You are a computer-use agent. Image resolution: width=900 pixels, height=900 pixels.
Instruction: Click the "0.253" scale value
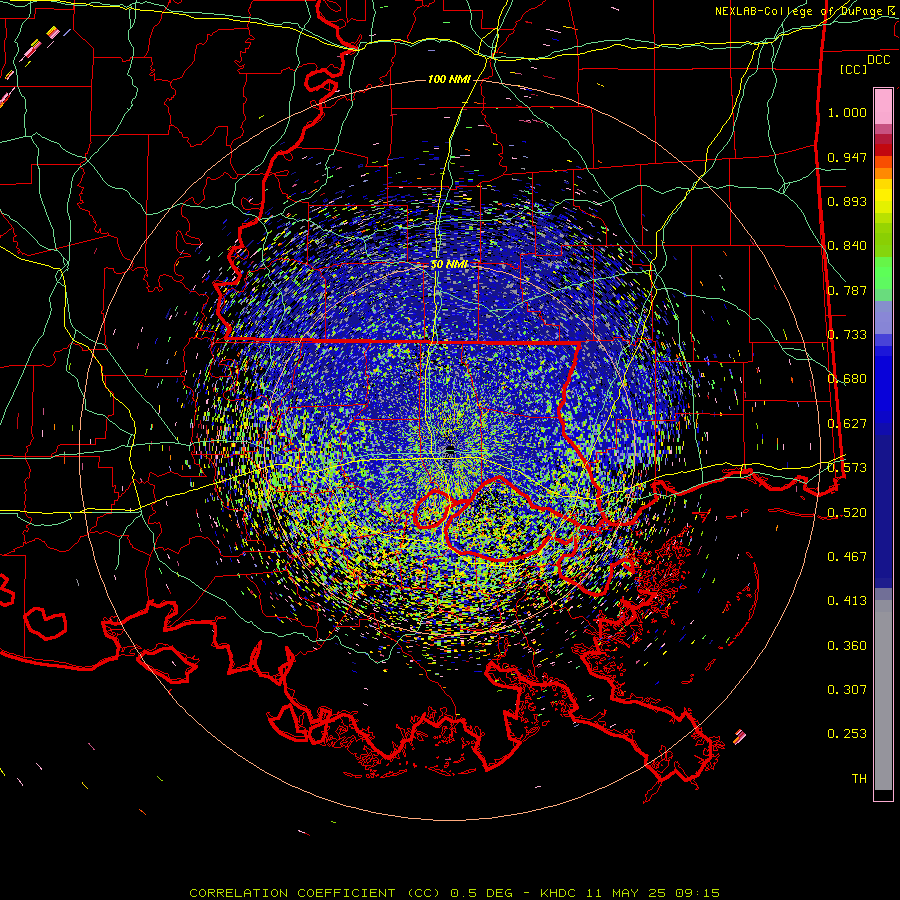(x=847, y=734)
